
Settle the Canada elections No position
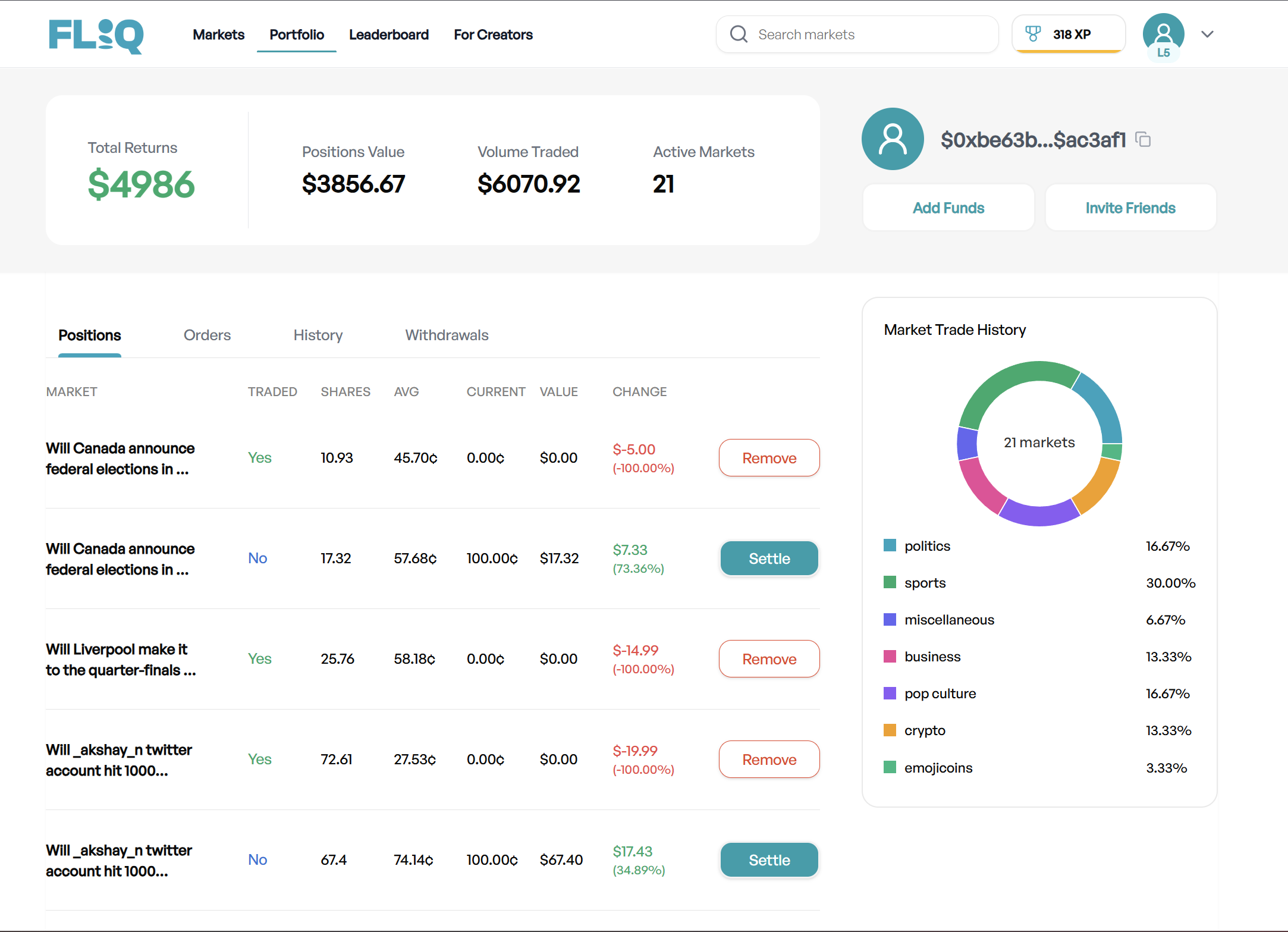pyautogui.click(x=769, y=558)
